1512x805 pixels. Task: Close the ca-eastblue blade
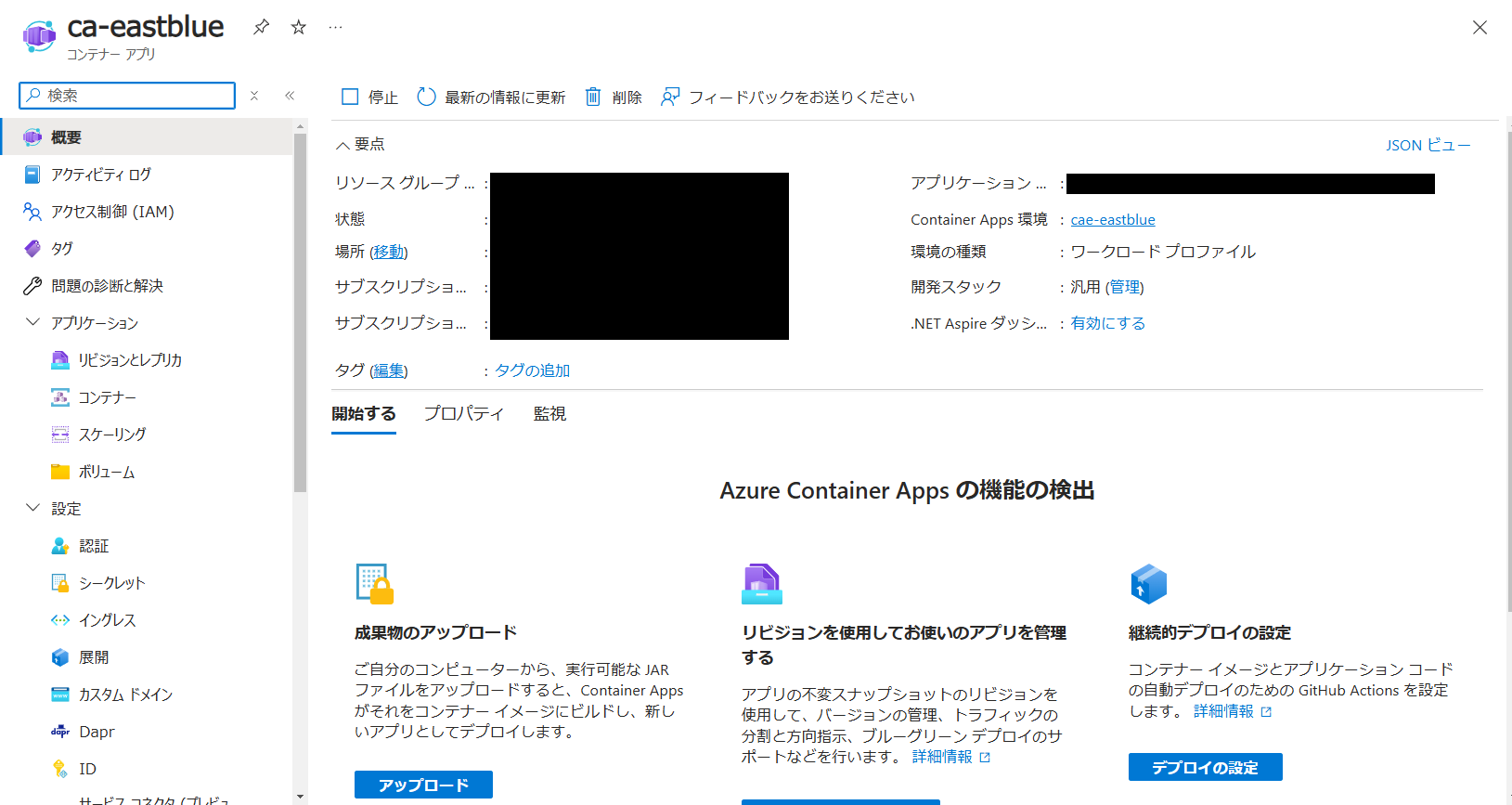pos(1480,27)
